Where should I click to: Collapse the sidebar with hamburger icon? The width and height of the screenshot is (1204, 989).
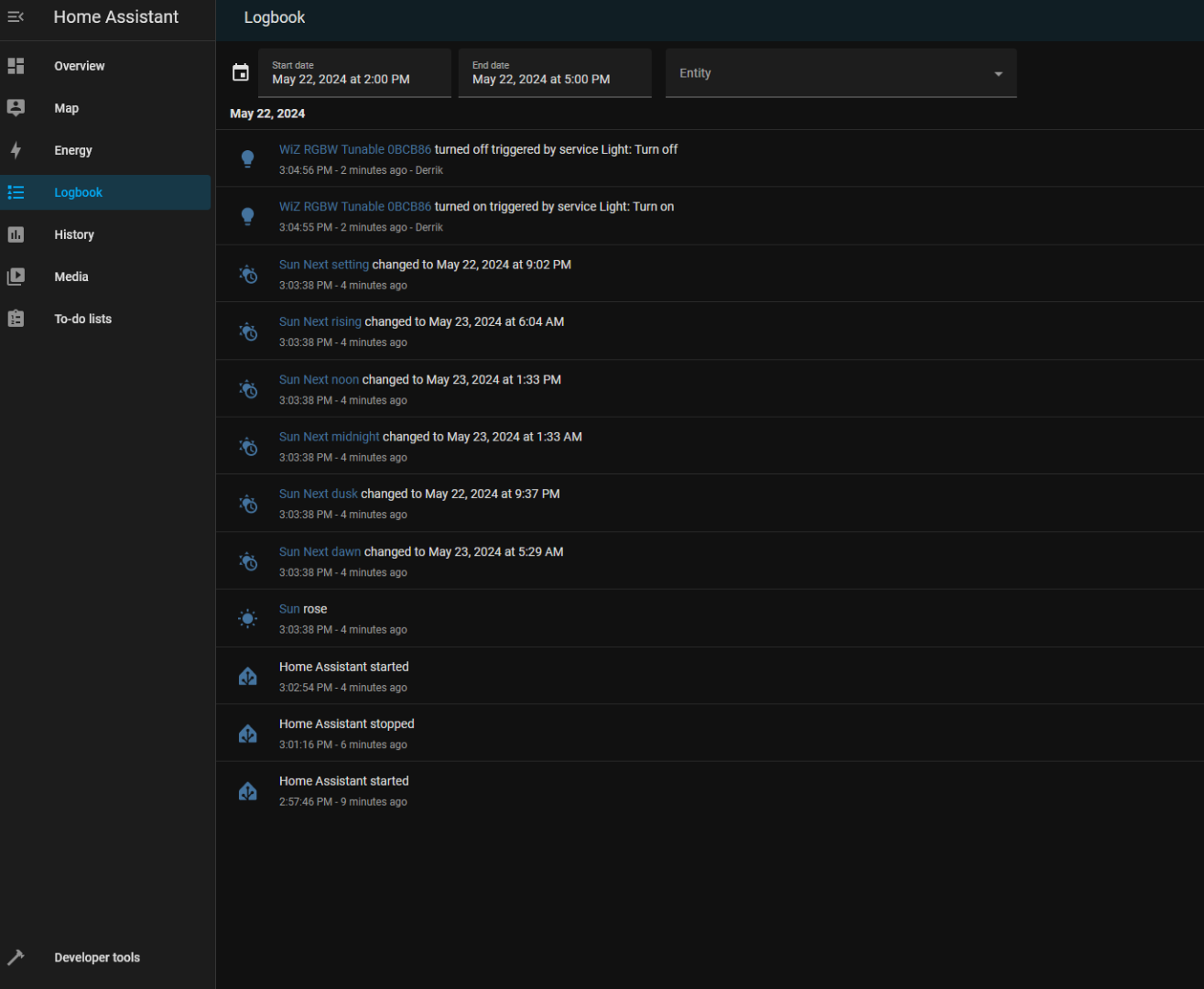click(x=16, y=17)
